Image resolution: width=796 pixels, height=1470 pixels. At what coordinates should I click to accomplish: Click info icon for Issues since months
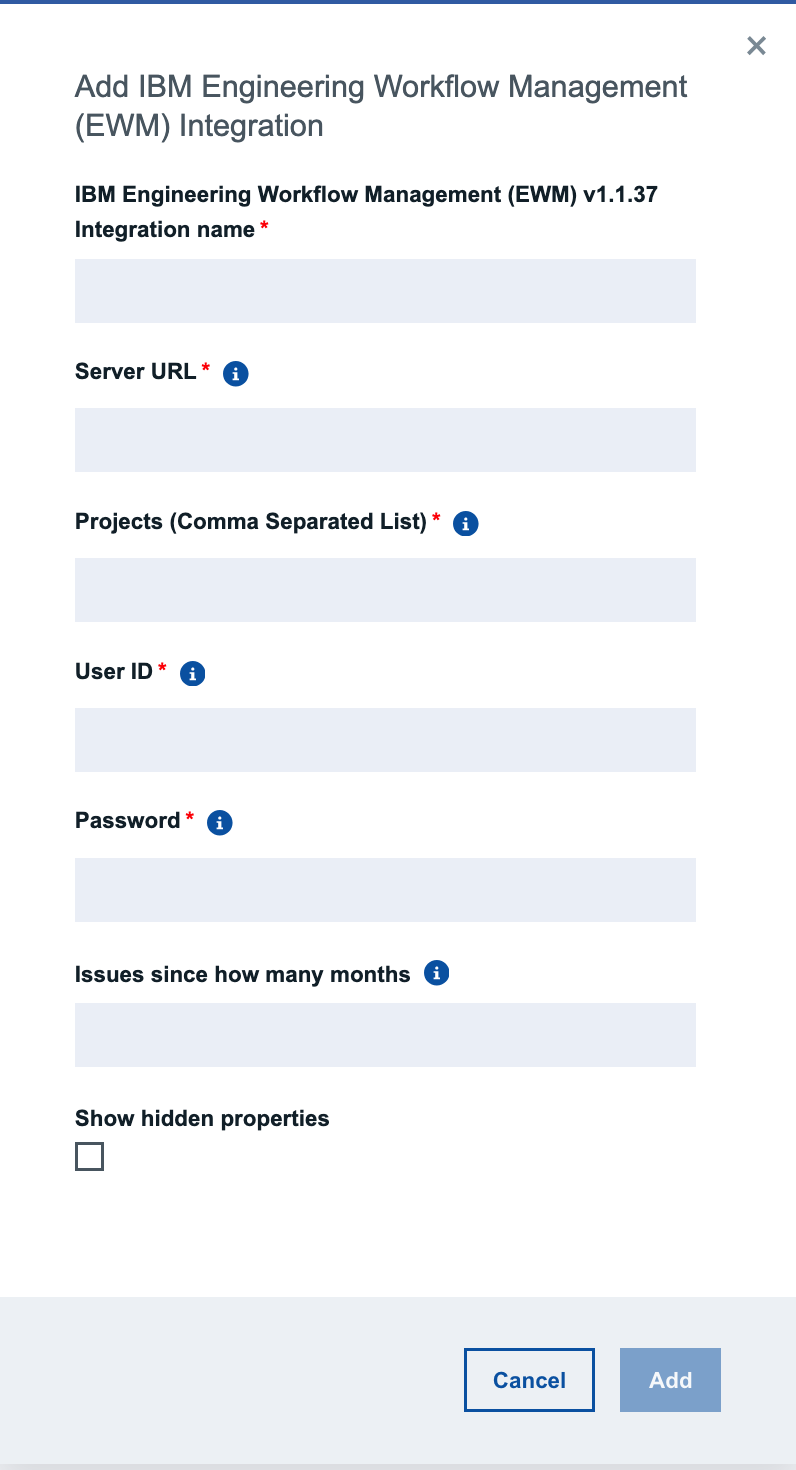(x=437, y=973)
